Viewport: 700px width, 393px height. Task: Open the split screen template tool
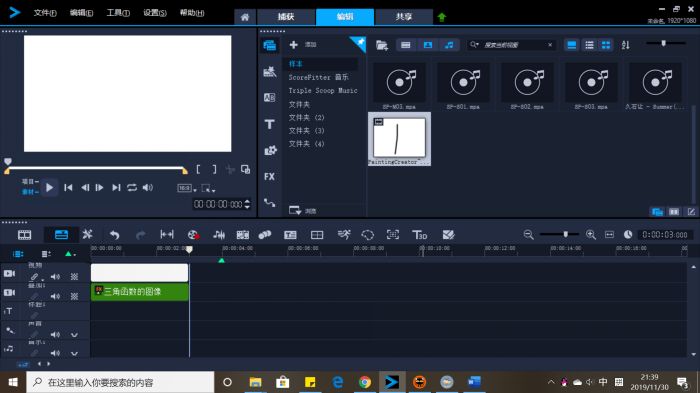[x=317, y=235]
